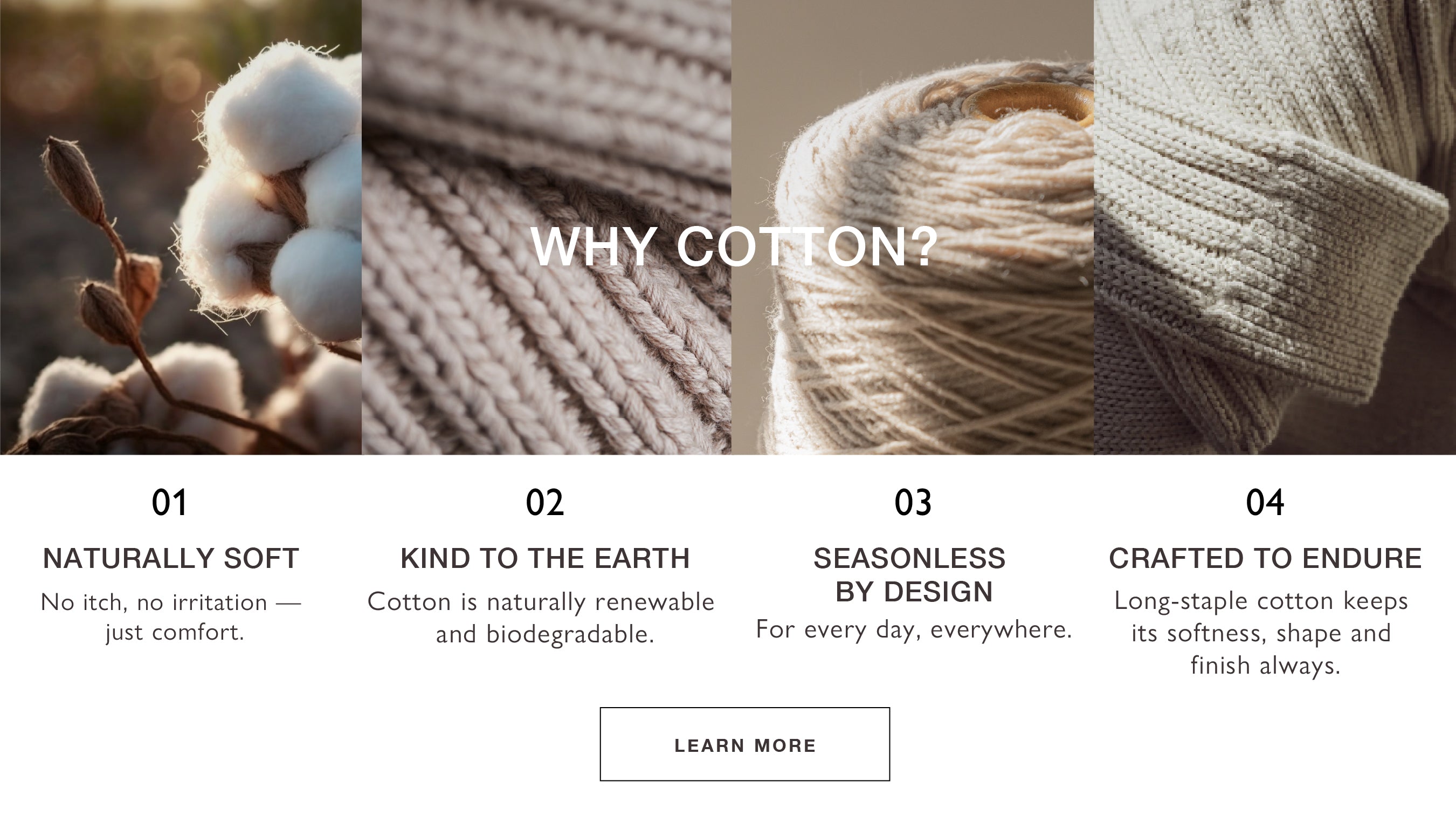The image size is (1456, 836).
Task: Select the NATURALLY SOFT heading
Action: click(x=171, y=559)
